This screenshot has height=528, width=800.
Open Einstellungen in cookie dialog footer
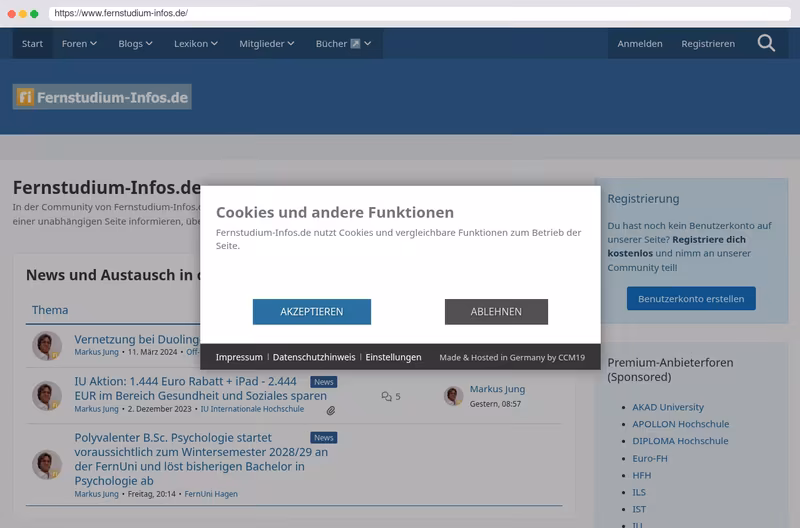pos(393,357)
